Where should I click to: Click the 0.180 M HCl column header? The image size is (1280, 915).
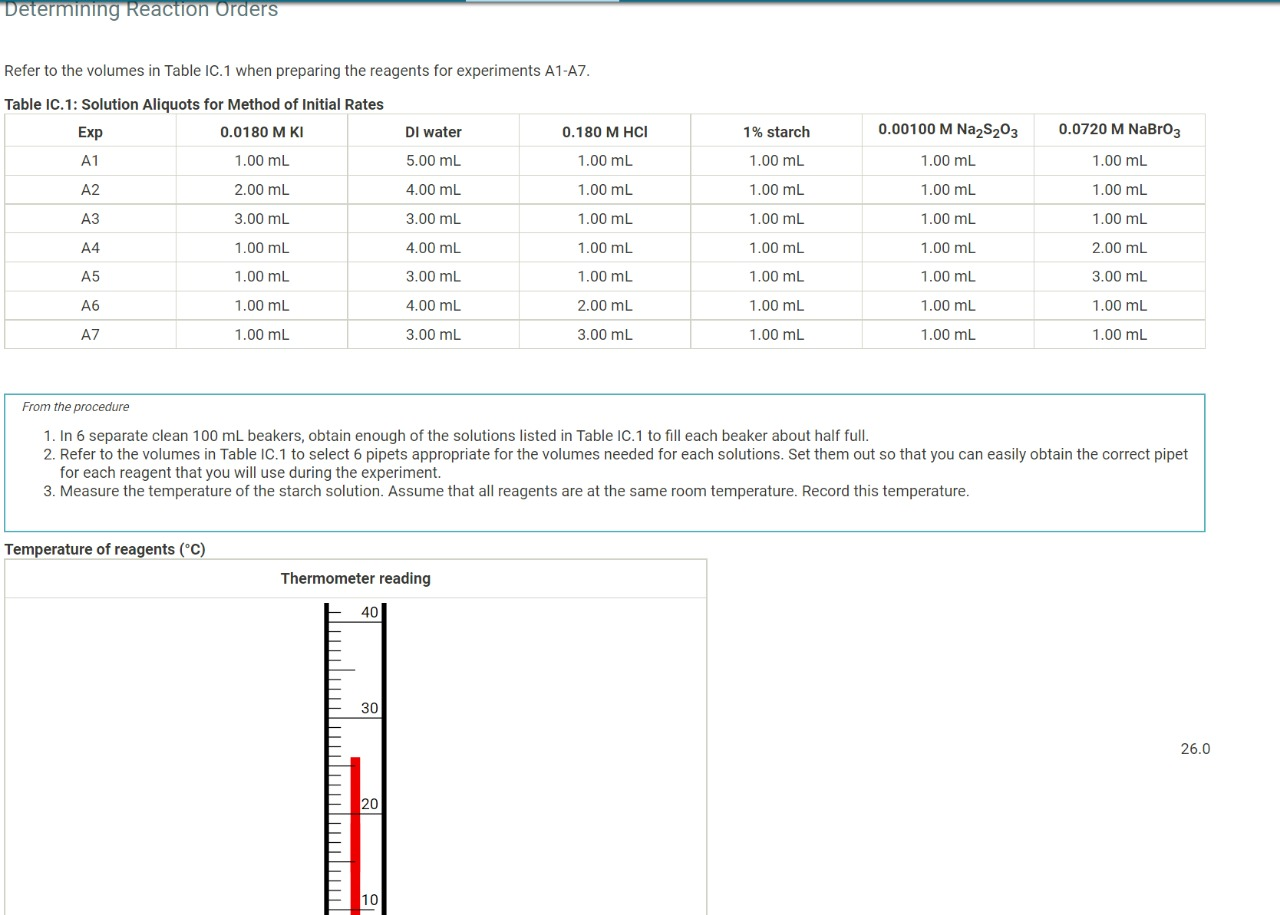pyautogui.click(x=604, y=131)
